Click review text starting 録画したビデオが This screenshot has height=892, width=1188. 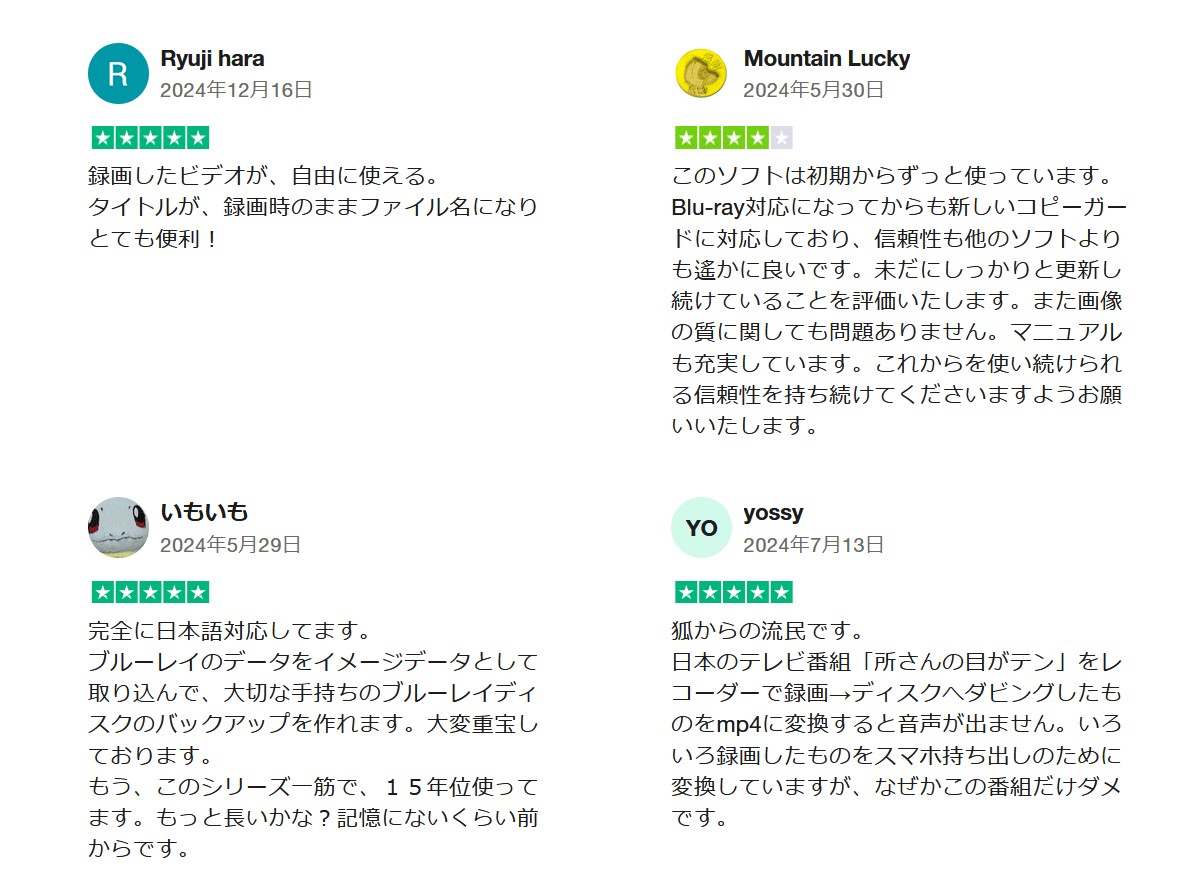(313, 207)
